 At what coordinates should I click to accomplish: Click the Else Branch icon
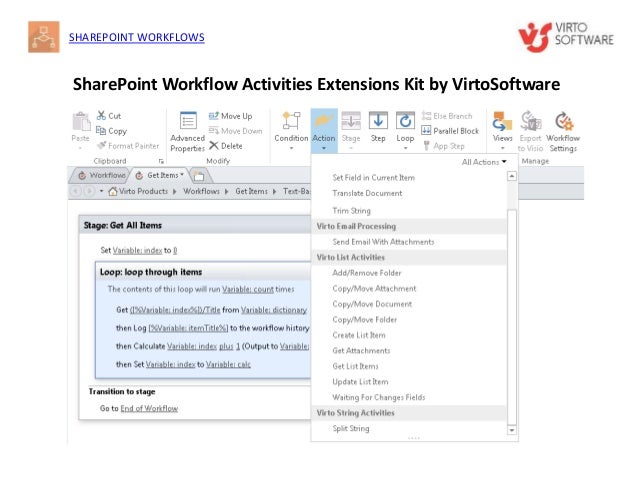click(426, 116)
